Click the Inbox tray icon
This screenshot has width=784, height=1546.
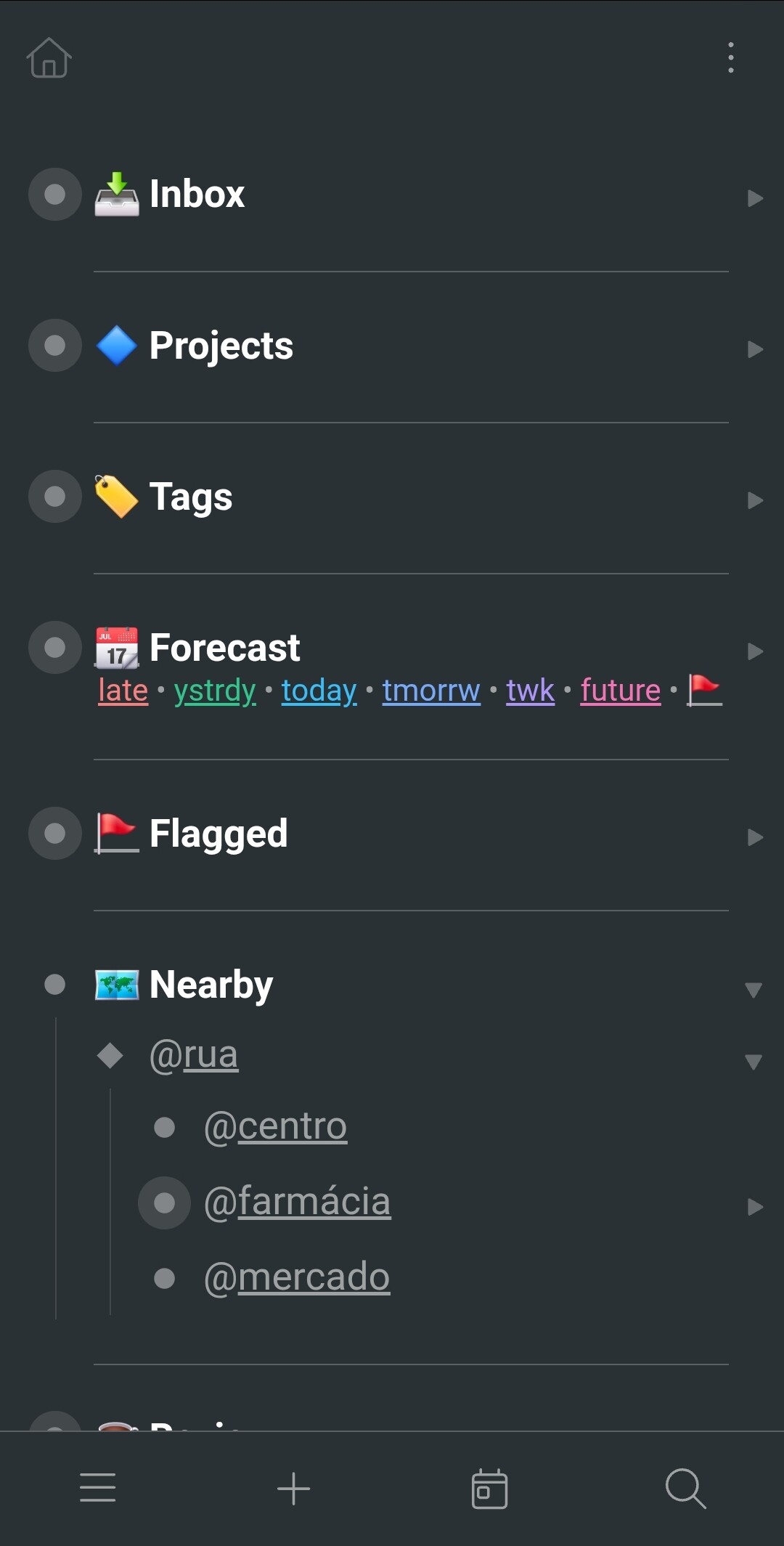coord(117,195)
